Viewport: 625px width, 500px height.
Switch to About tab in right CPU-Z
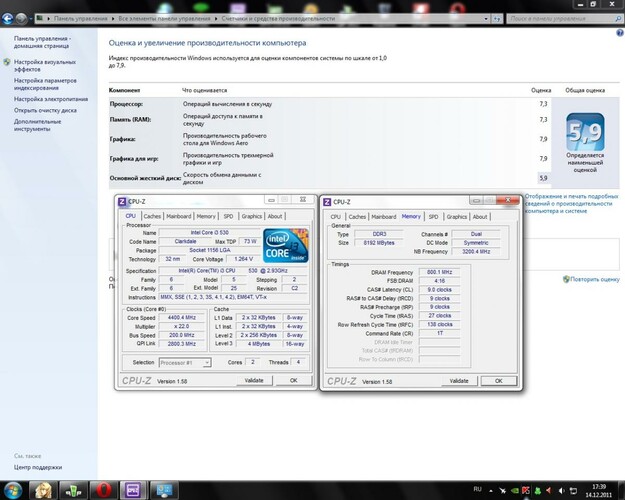pos(480,217)
